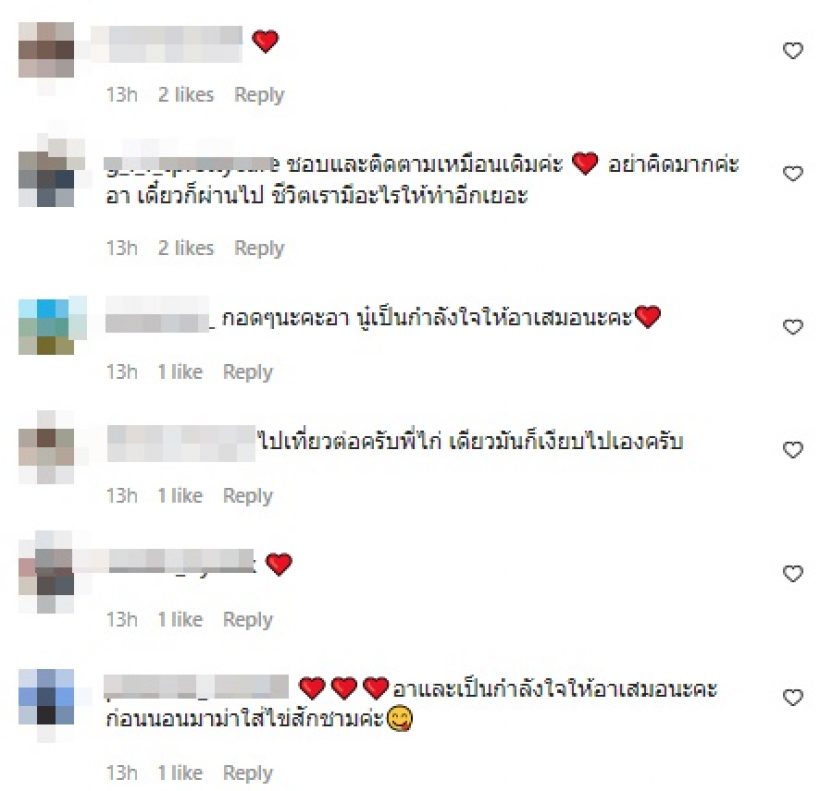Like the comment starting with ชอบและติดตาม
This screenshot has width=820, height=791.
(x=793, y=174)
